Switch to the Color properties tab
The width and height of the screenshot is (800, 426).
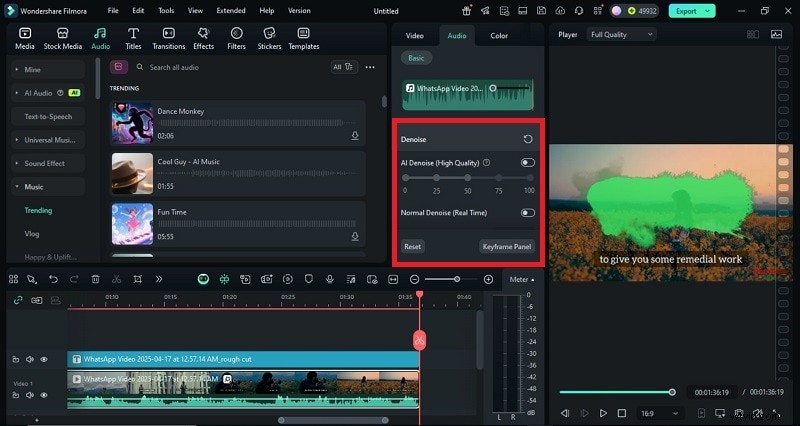(x=499, y=35)
